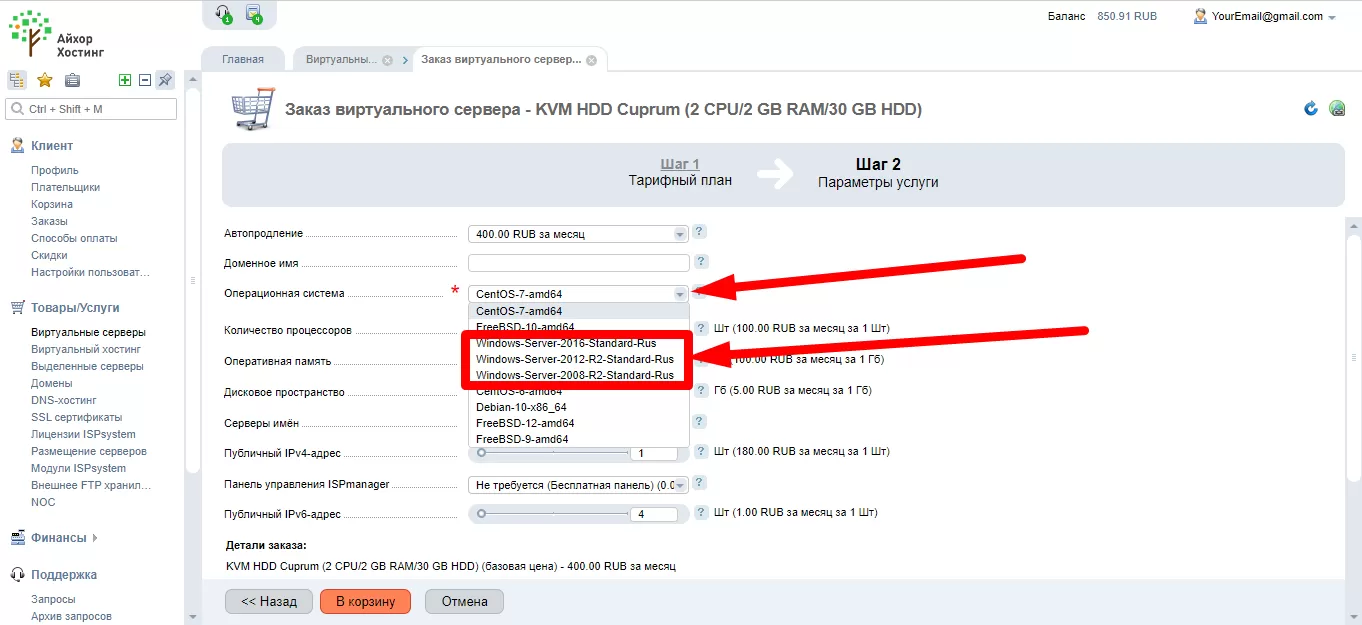Viewport: 1362px width, 625px height.
Task: Click the << Назад button
Action: (x=269, y=601)
